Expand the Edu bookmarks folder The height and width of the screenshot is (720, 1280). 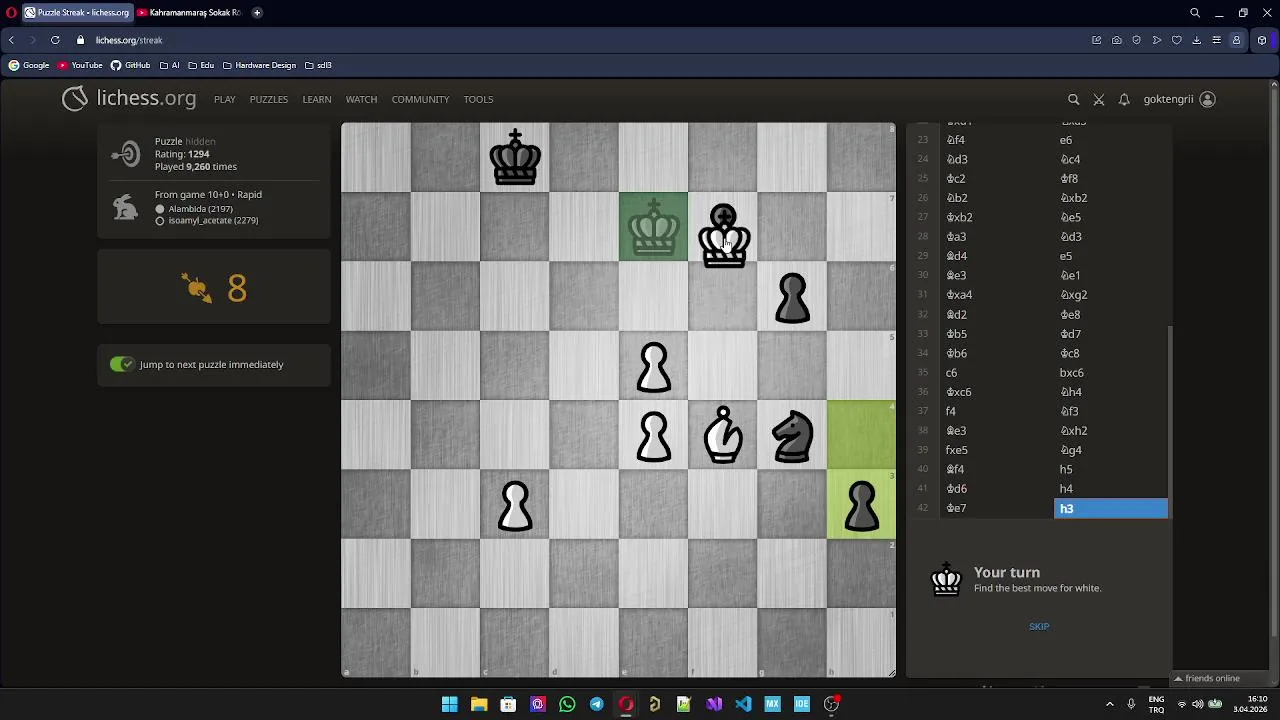201,65
